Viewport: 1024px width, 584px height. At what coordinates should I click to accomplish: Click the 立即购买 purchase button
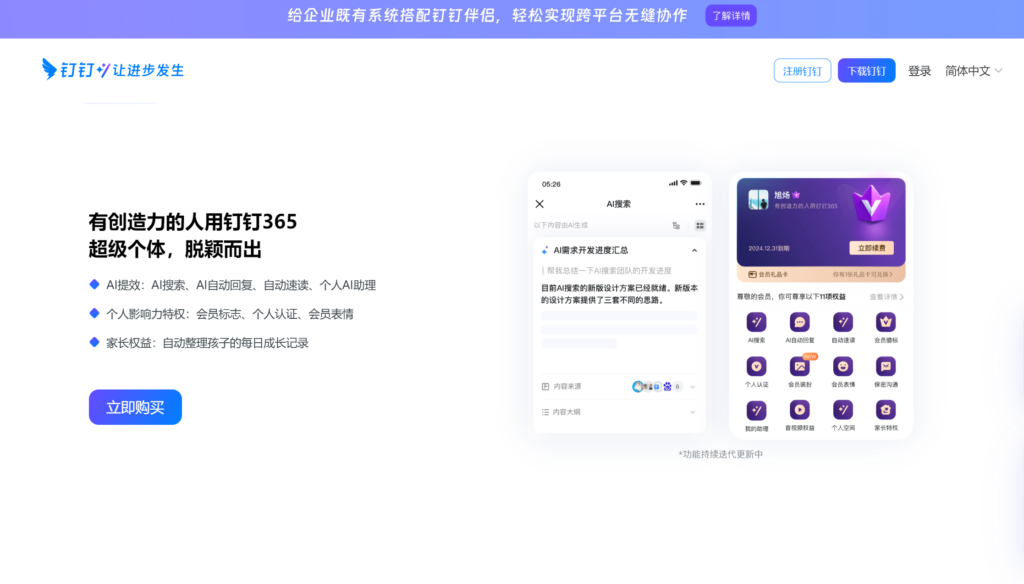(134, 407)
